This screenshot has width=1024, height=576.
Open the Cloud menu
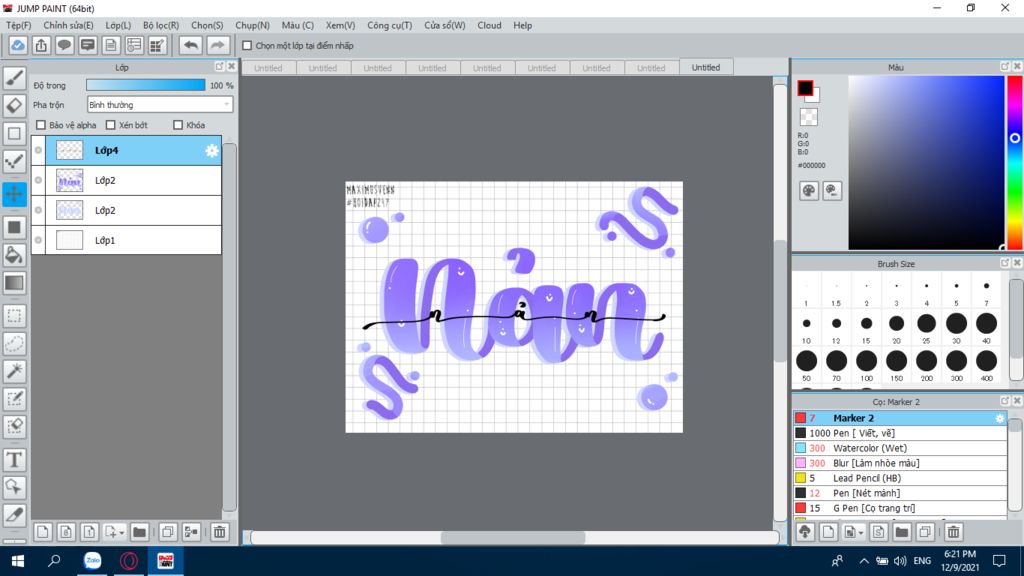pyautogui.click(x=489, y=25)
